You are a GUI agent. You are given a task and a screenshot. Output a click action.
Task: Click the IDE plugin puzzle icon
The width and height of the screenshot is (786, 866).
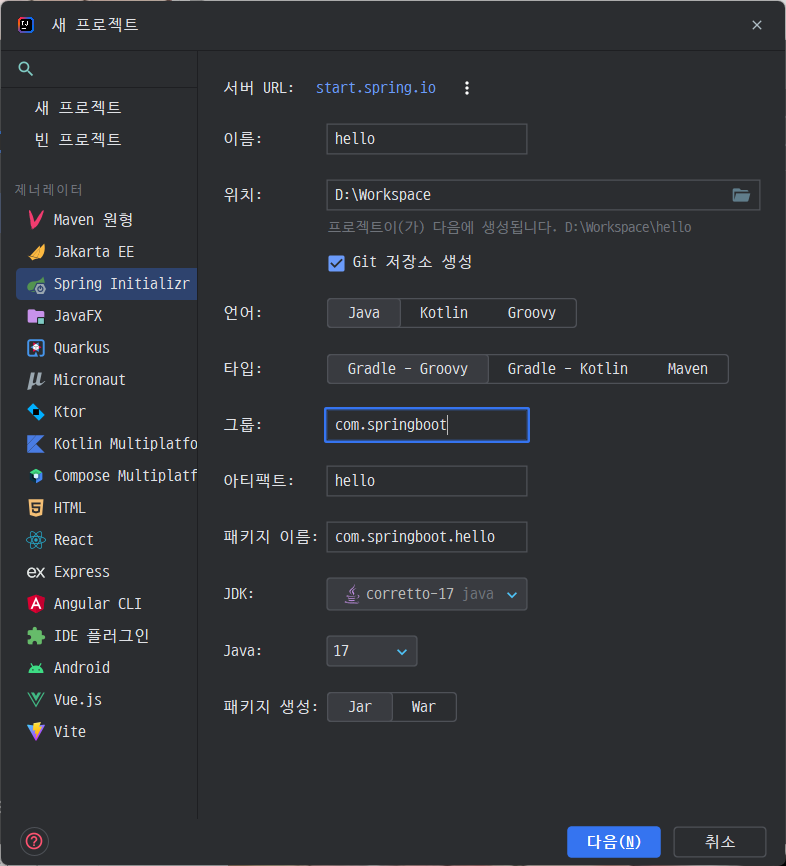[x=36, y=636]
